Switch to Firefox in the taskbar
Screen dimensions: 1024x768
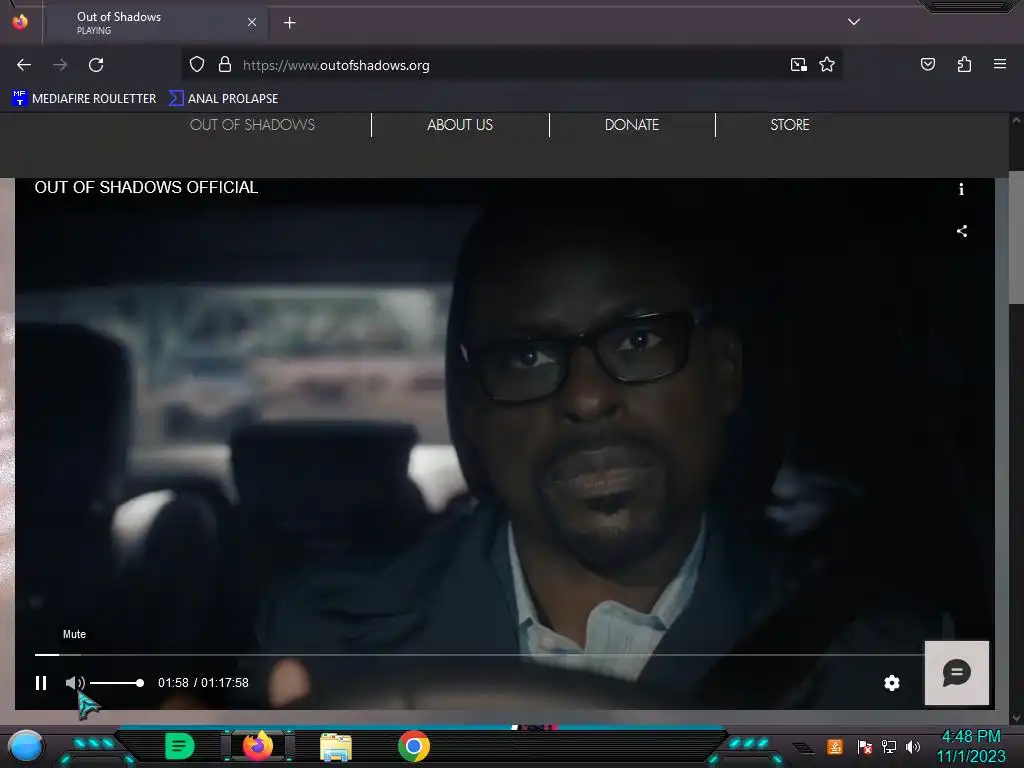pos(258,746)
